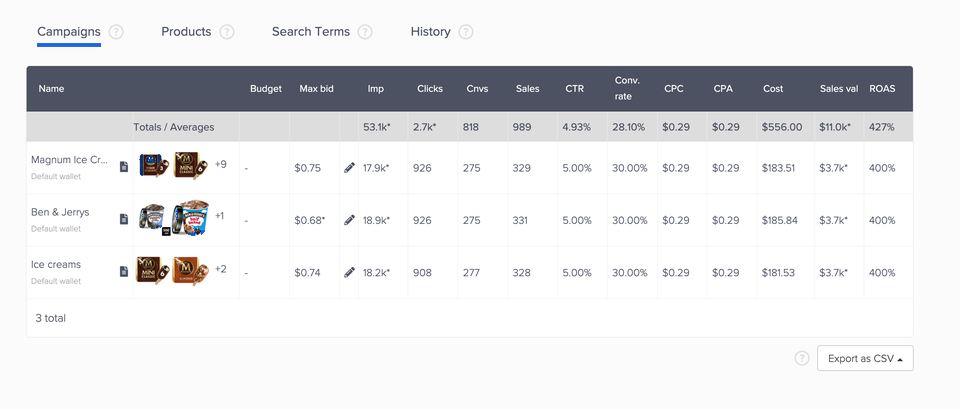
Task: Open the Export as CSV dropdown
Action: (x=865, y=359)
